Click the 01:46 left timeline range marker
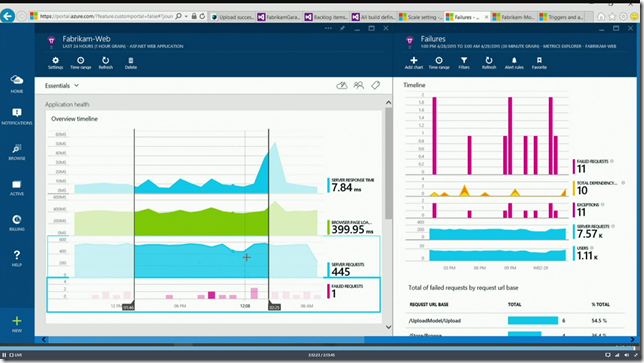This screenshot has width=644, height=363. [128, 307]
